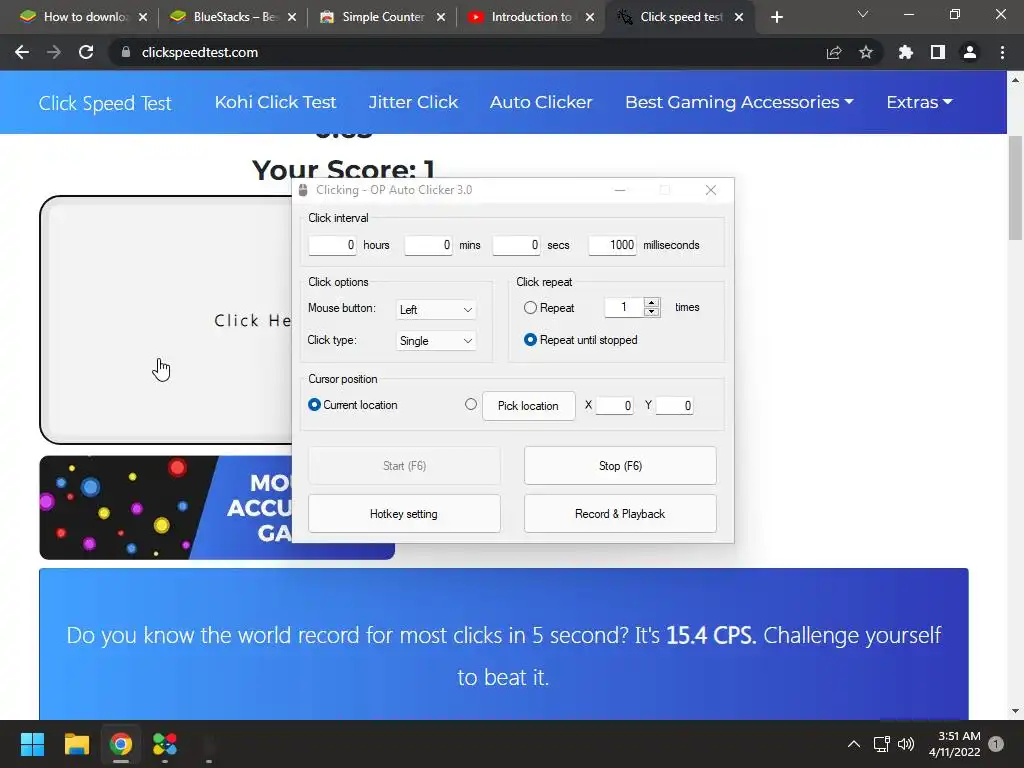Image resolution: width=1024 pixels, height=768 pixels.
Task: Click the X coordinate field
Action: (615, 406)
